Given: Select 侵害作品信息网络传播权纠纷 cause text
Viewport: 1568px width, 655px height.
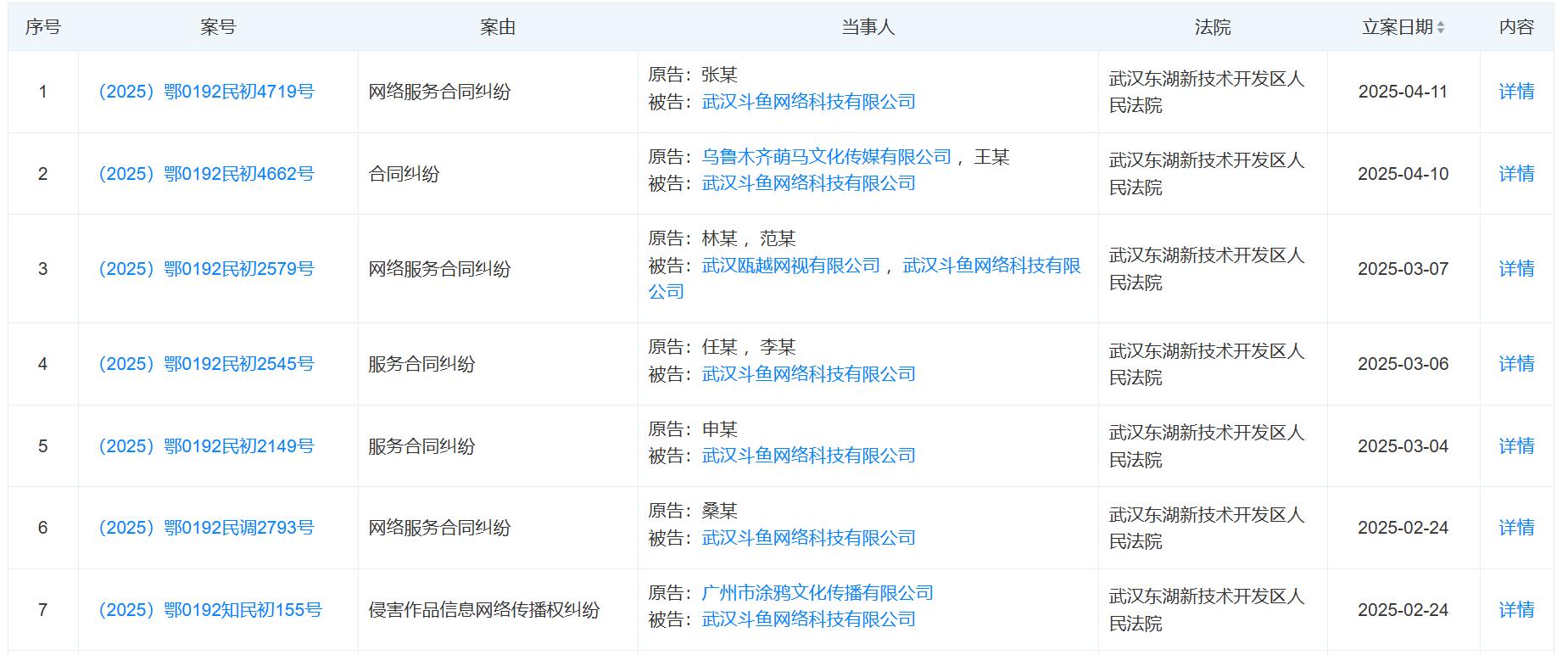Looking at the screenshot, I should tap(484, 610).
